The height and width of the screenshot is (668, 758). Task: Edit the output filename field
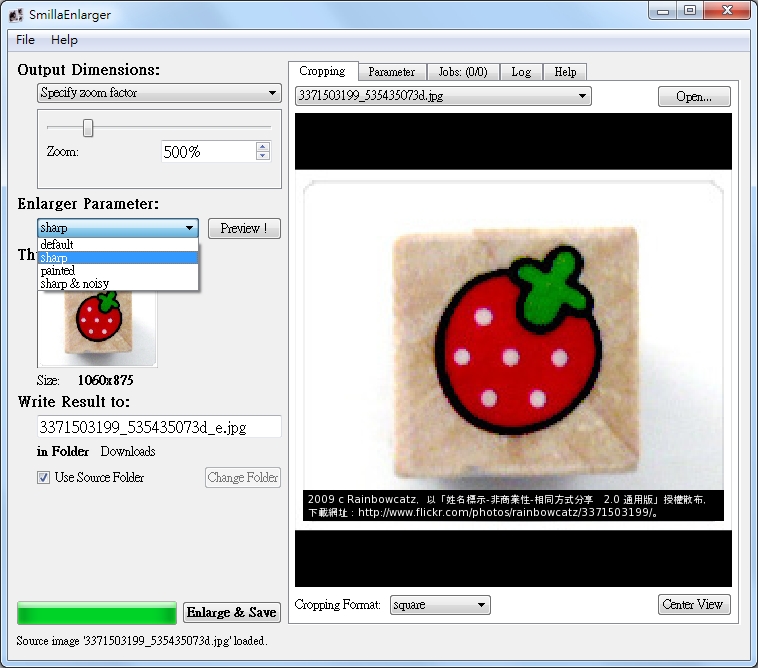[159, 427]
